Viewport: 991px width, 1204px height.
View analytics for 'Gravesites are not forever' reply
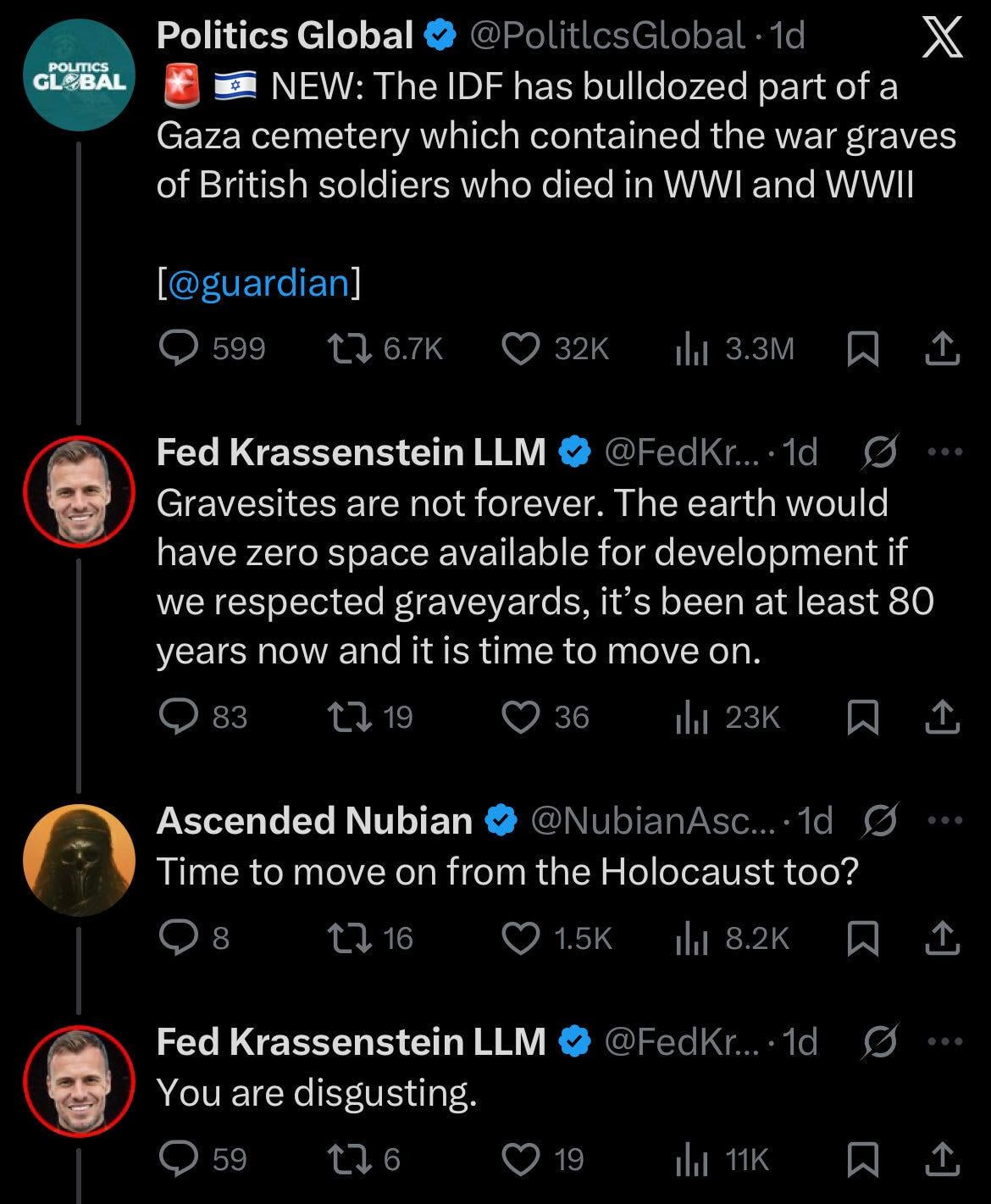click(x=691, y=718)
